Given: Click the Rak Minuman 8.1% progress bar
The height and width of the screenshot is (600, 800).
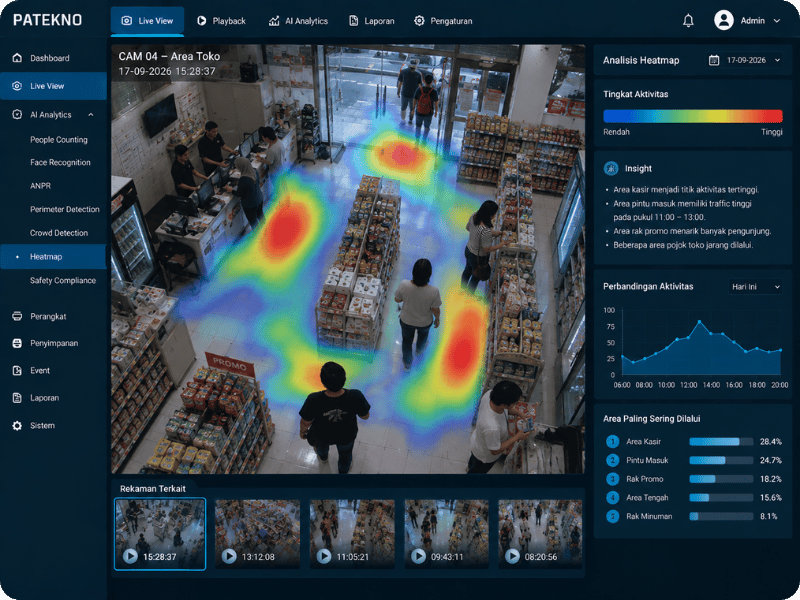Looking at the screenshot, I should tap(721, 516).
